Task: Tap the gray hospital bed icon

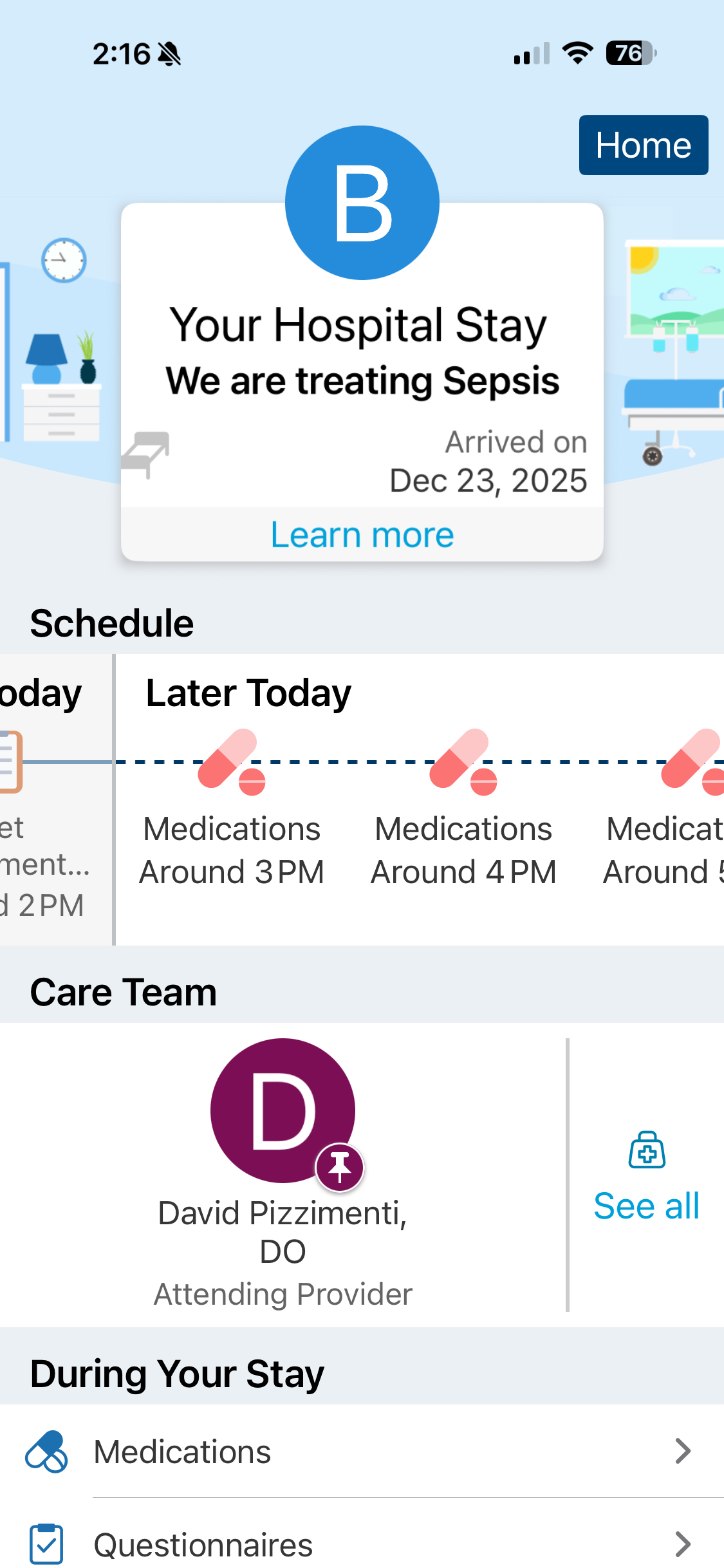Action: coord(146,453)
